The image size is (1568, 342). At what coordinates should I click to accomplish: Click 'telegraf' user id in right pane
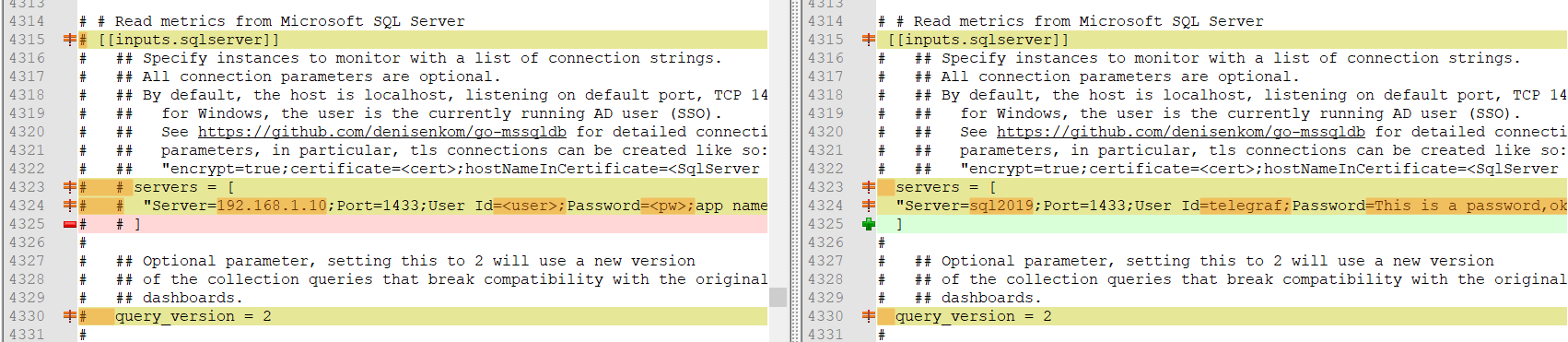1246,206
